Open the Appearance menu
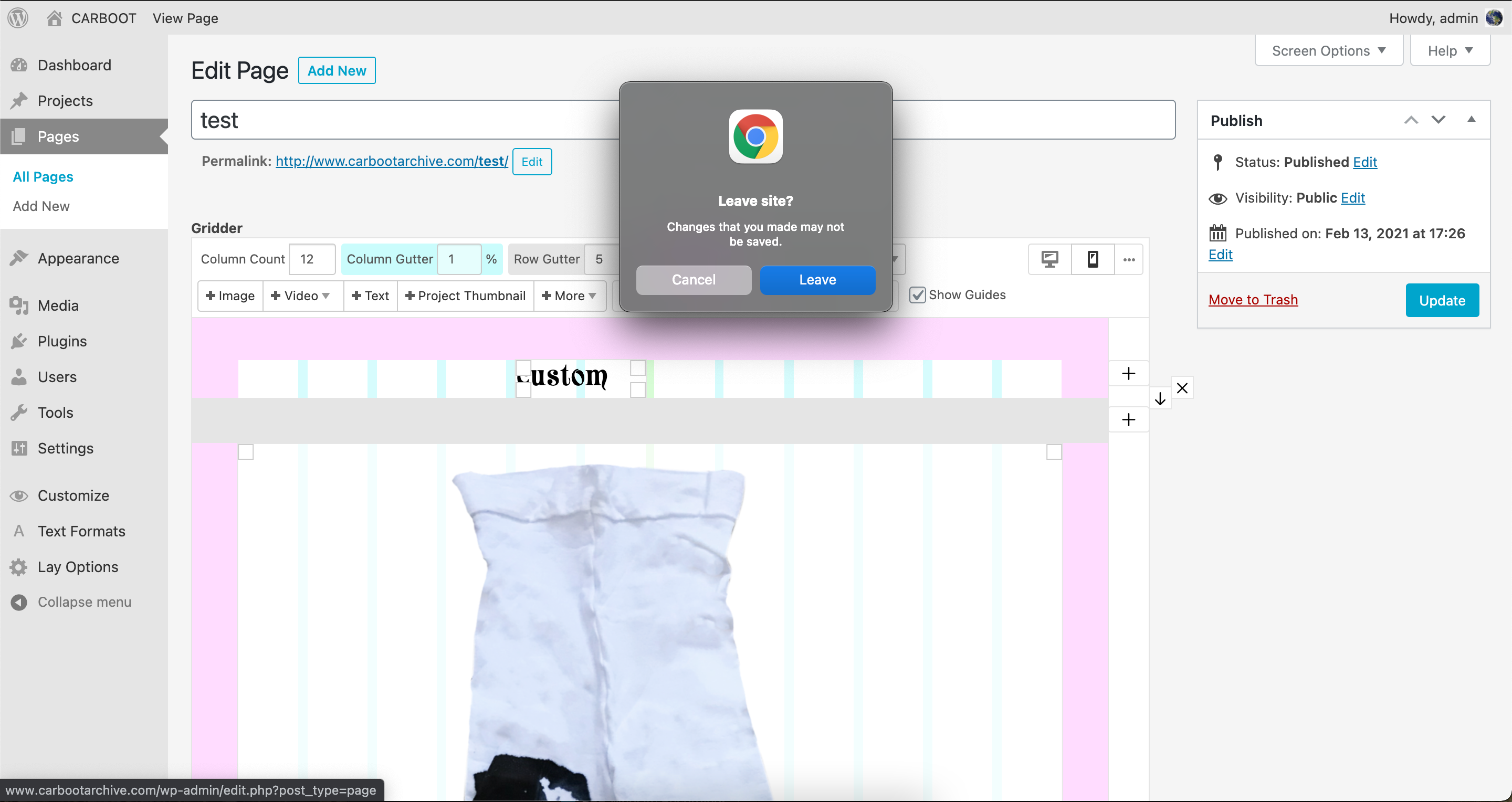This screenshot has height=802, width=1512. 78,258
